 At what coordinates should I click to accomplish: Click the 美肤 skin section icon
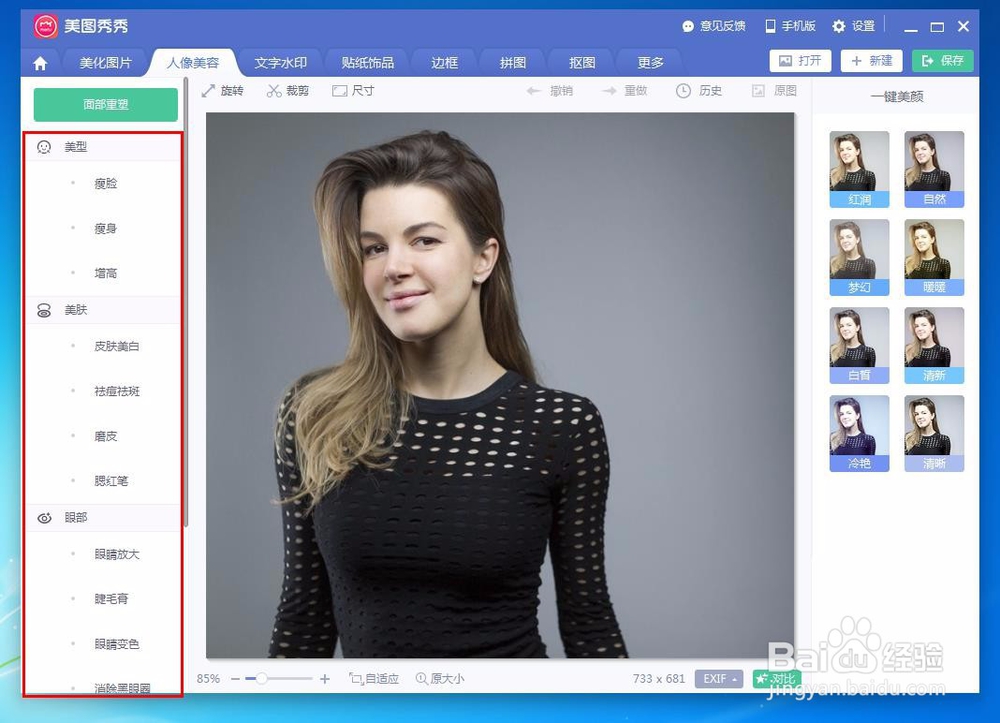tap(44, 310)
